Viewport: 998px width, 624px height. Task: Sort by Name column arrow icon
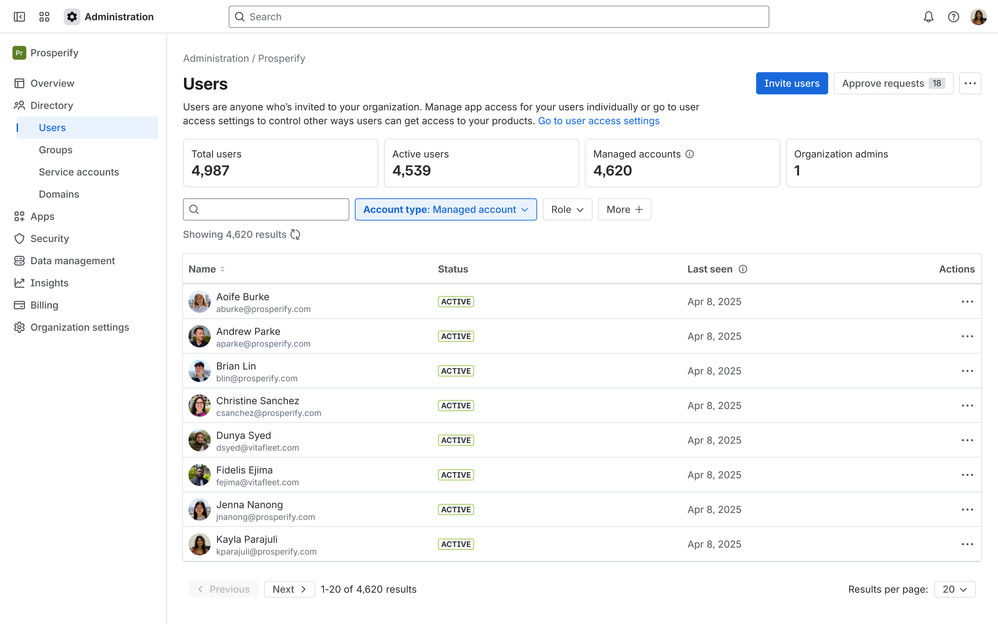(222, 269)
